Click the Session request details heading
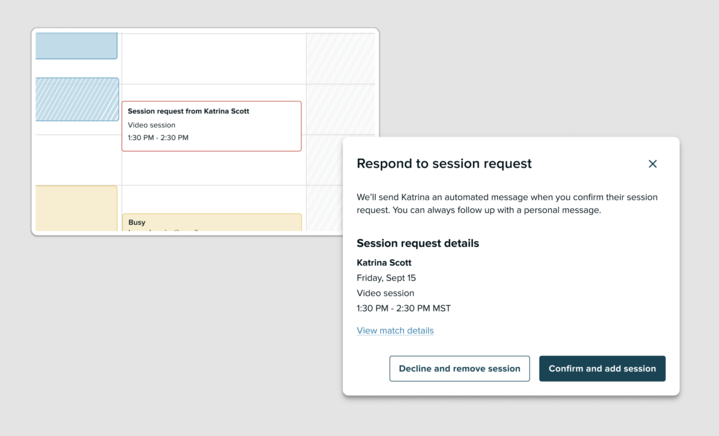 tap(417, 243)
